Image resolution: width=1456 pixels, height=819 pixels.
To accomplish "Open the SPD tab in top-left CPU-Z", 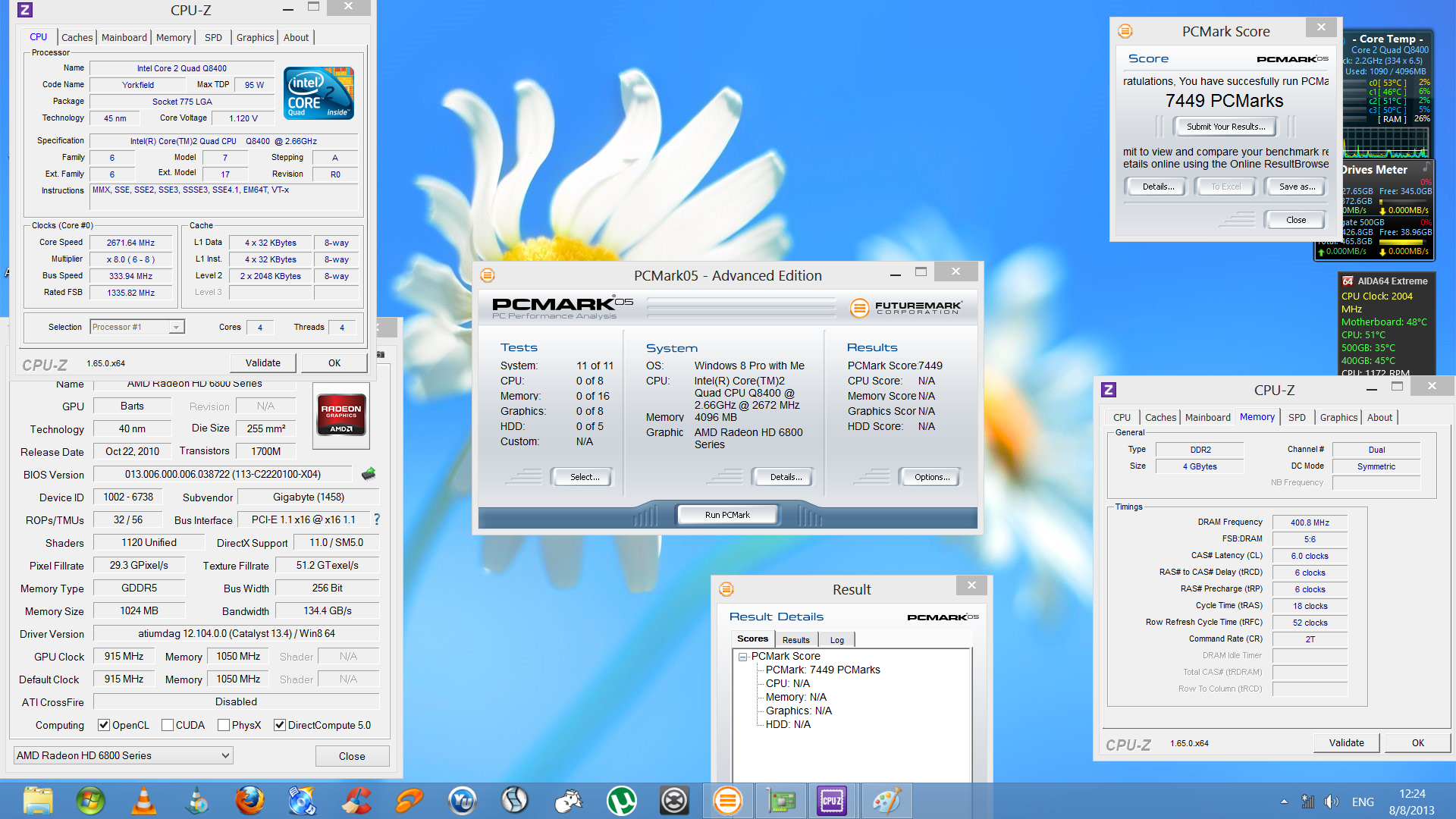I will 214,37.
